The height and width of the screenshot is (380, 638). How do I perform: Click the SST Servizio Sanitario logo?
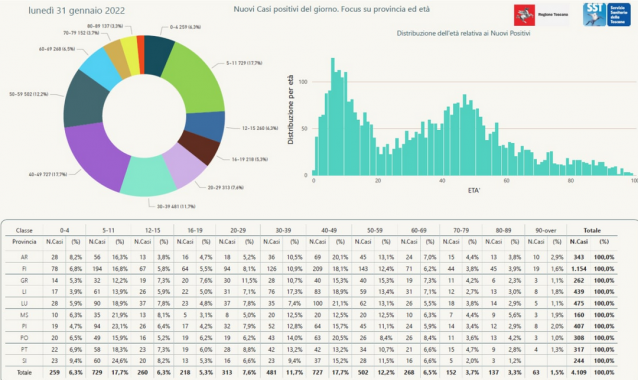607,15
